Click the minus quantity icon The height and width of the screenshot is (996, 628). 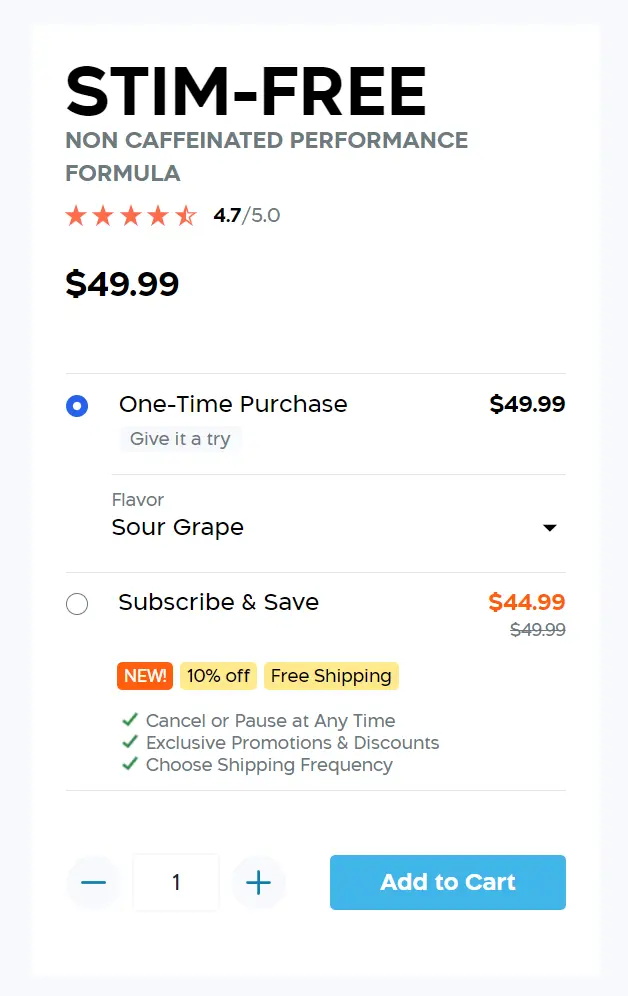pyautogui.click(x=93, y=882)
